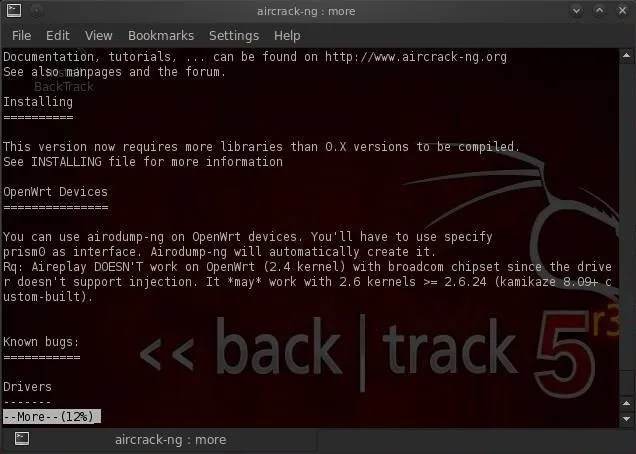
Task: Click the --More--(12%) prompt
Action: coord(52,416)
